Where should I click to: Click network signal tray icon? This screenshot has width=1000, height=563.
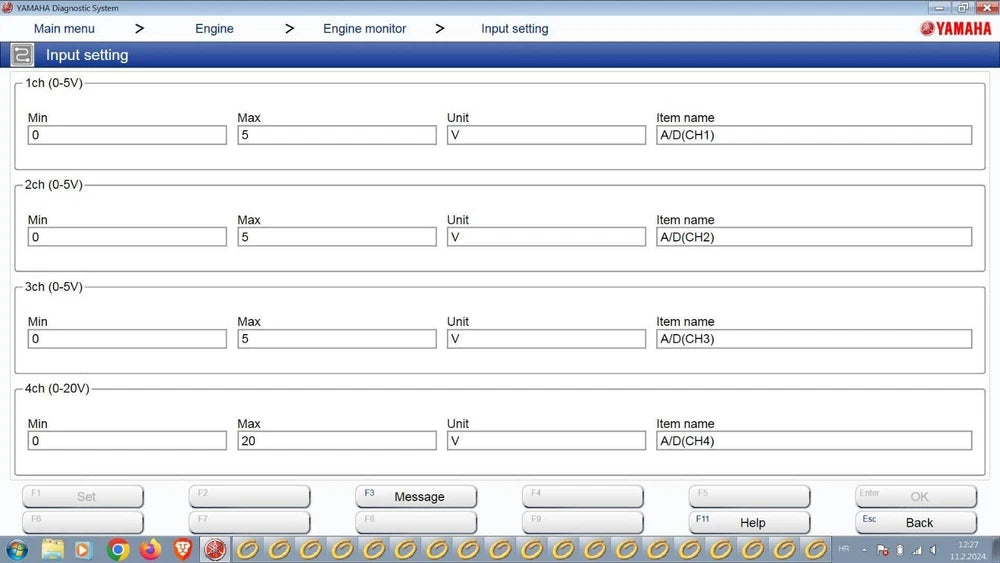[x=917, y=550]
